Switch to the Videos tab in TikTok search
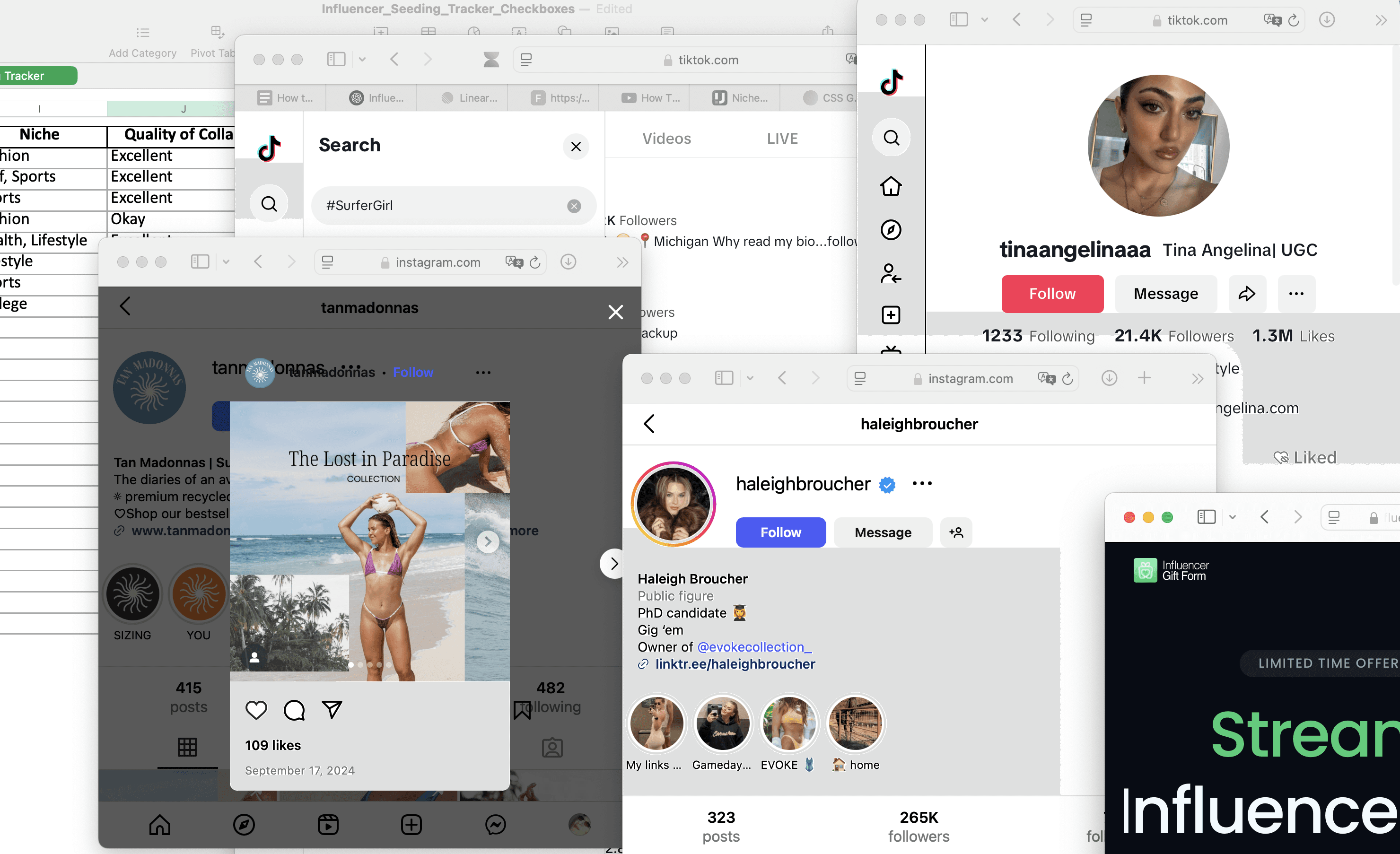The image size is (1400, 854). (666, 139)
